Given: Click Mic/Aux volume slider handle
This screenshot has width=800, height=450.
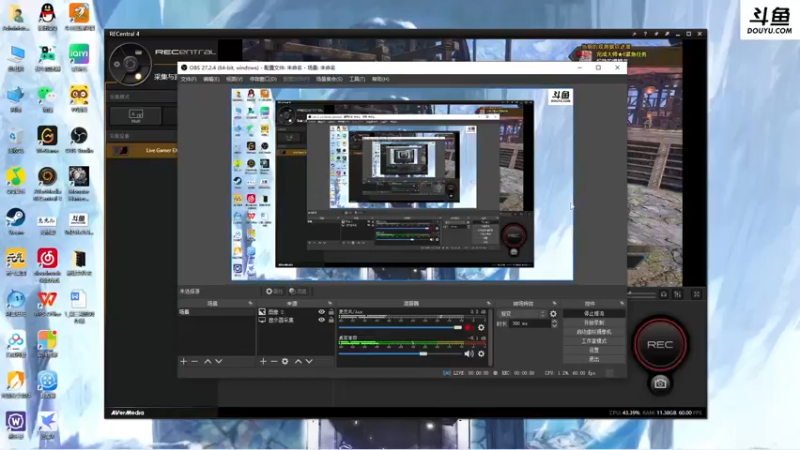Looking at the screenshot, I should point(458,328).
